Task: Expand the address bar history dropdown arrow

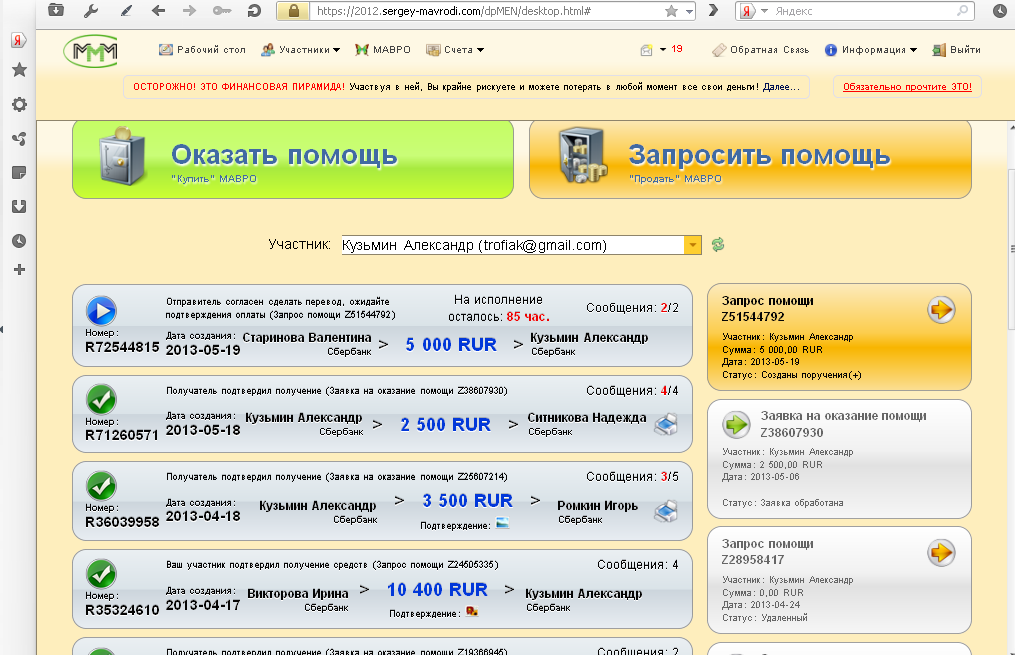Action: pyautogui.click(x=689, y=12)
